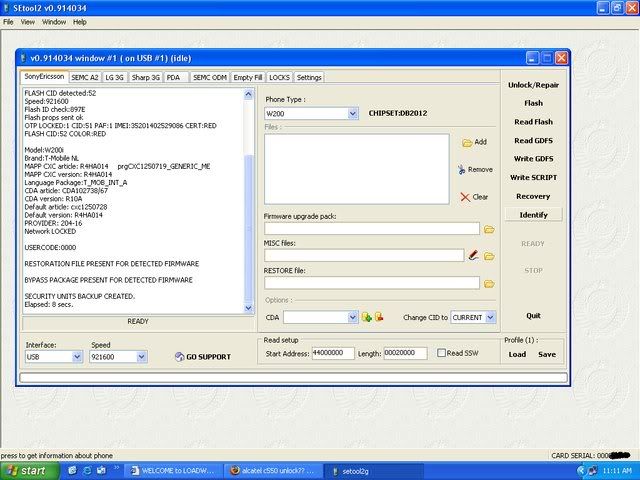The height and width of the screenshot is (480, 640).
Task: Click the inner window #1 title icon
Action: (24, 58)
